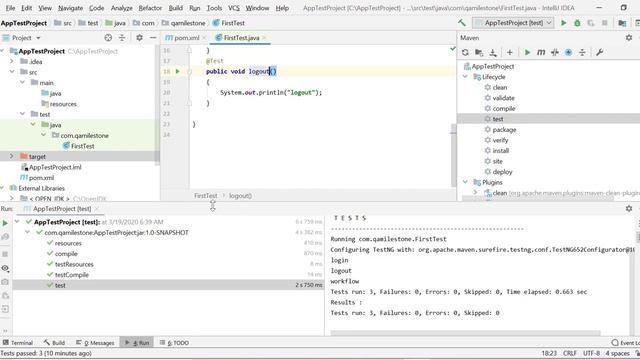The width and height of the screenshot is (640, 360).
Task: Open the Messages tool window
Action: [x=96, y=342]
